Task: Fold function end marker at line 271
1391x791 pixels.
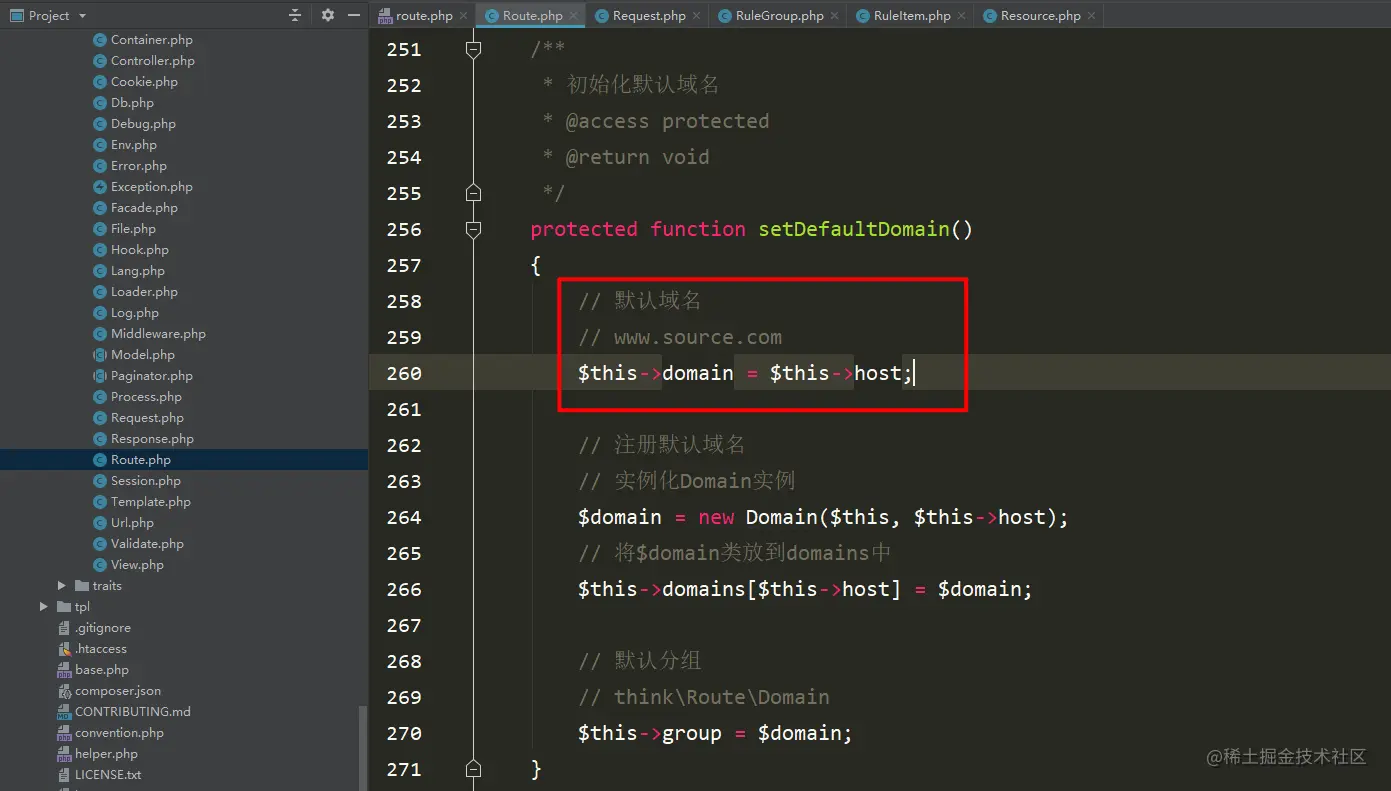Action: tap(474, 769)
